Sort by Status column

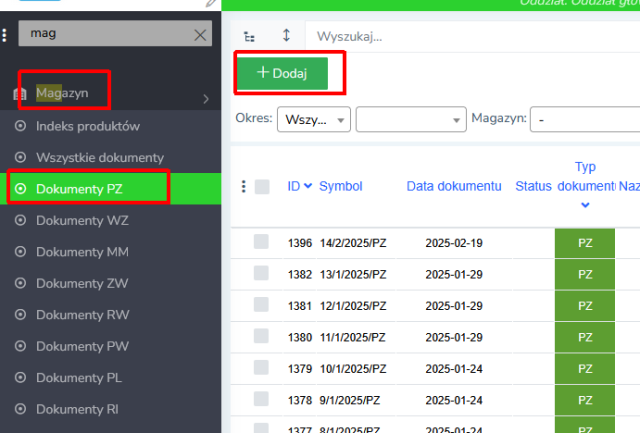tap(533, 186)
